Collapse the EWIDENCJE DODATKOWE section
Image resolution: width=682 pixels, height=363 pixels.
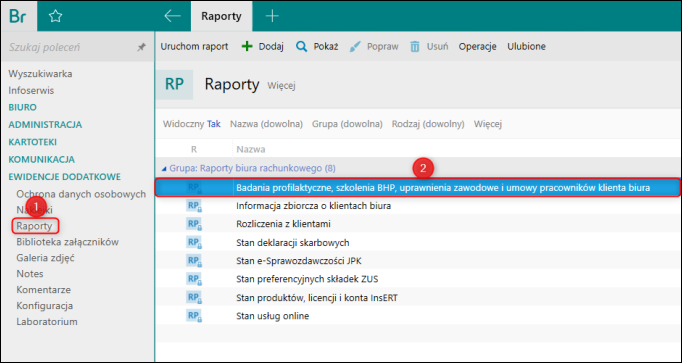click(65, 177)
